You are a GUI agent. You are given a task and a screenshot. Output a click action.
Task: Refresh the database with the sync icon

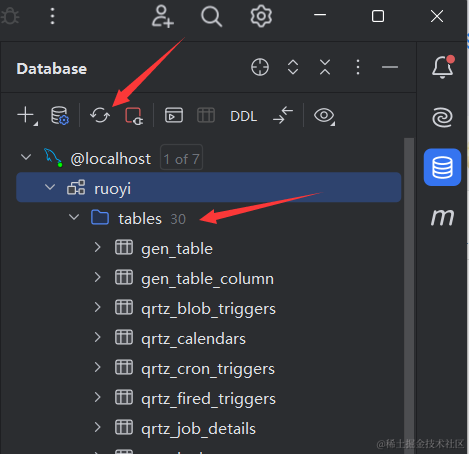(100, 115)
